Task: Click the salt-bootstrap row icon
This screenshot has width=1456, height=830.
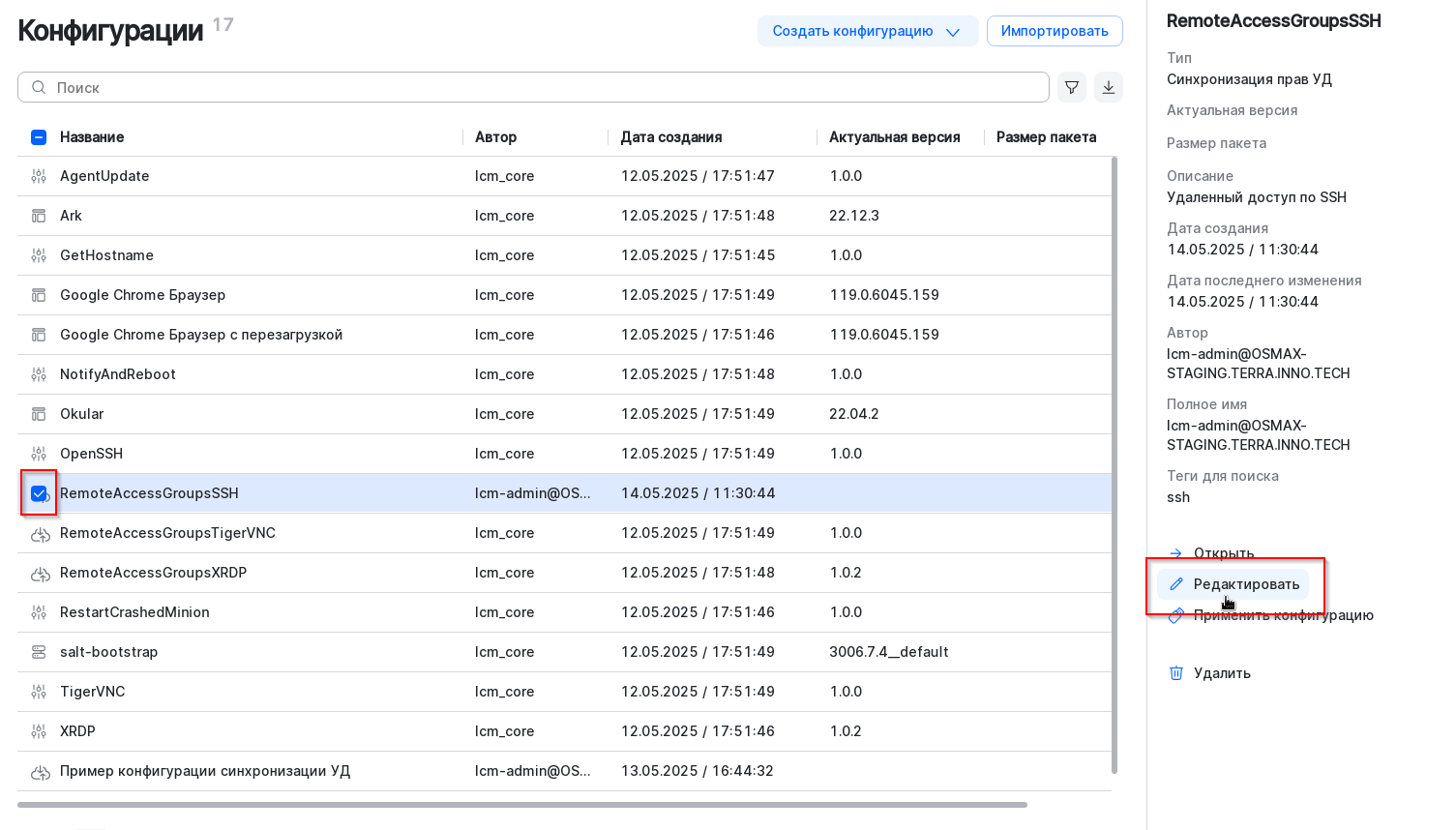Action: [39, 652]
